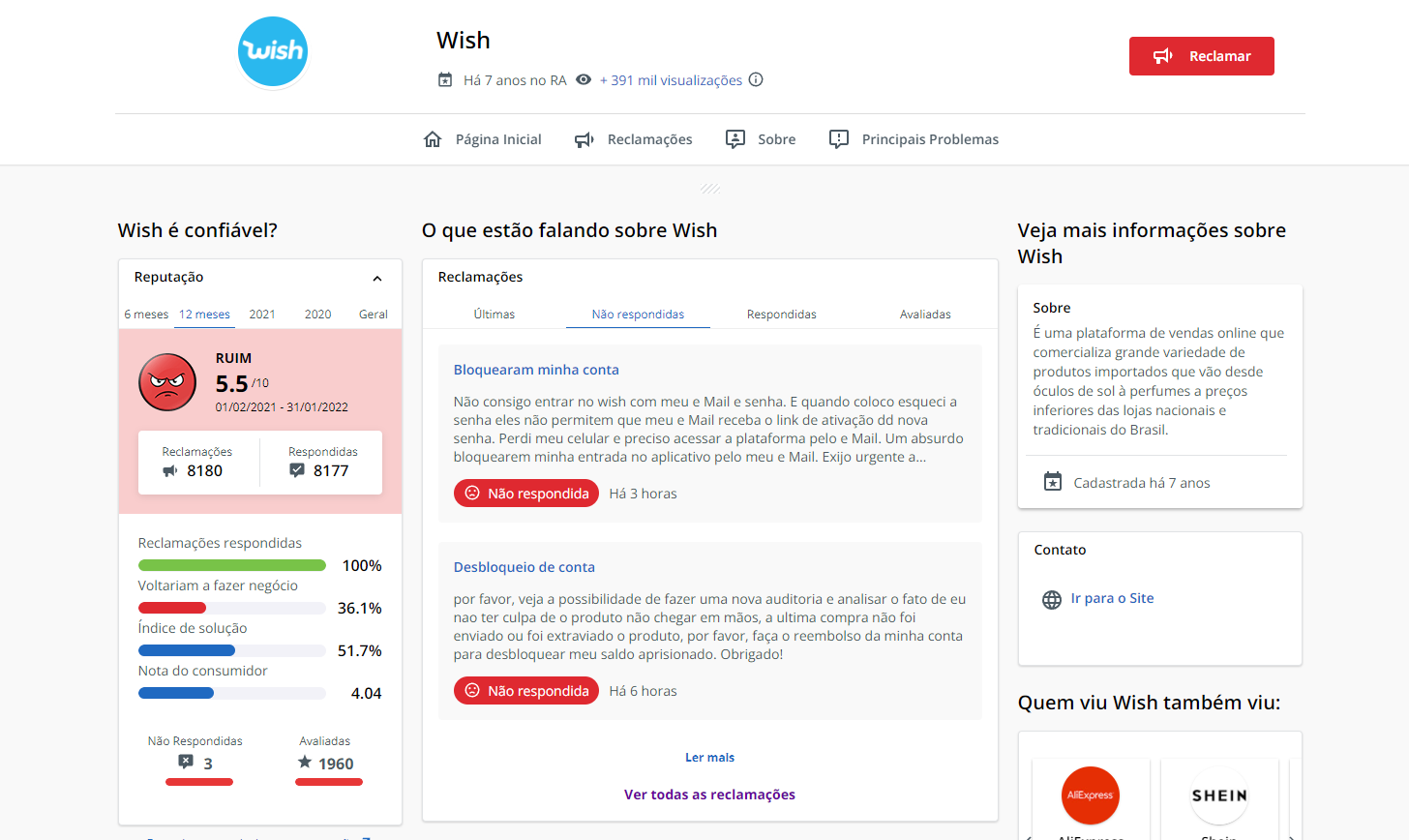Click the megaphone icon next to 8180
Screen dimensions: 1409x840
pos(170,470)
